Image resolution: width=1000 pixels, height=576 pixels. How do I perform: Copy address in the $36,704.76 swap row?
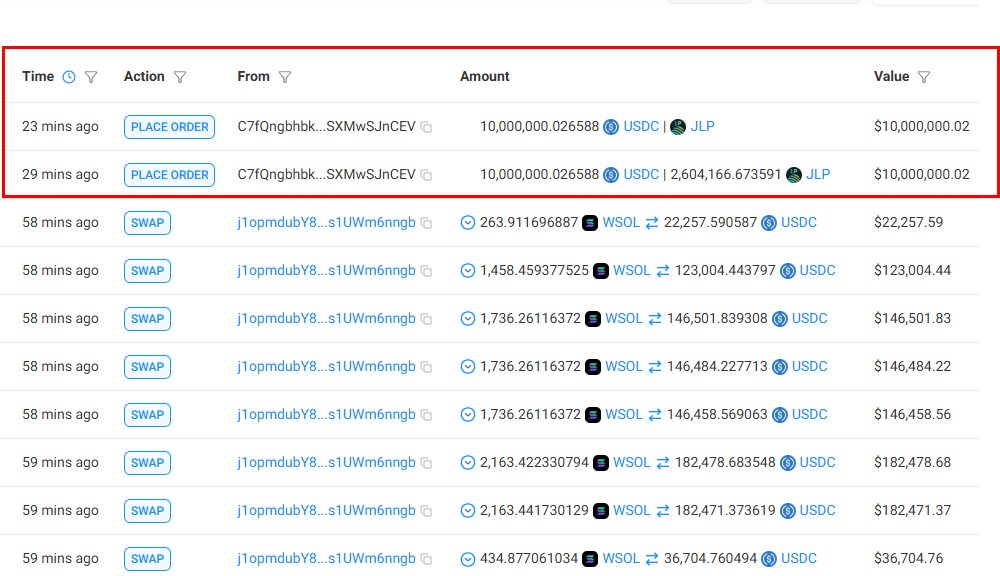tap(427, 559)
